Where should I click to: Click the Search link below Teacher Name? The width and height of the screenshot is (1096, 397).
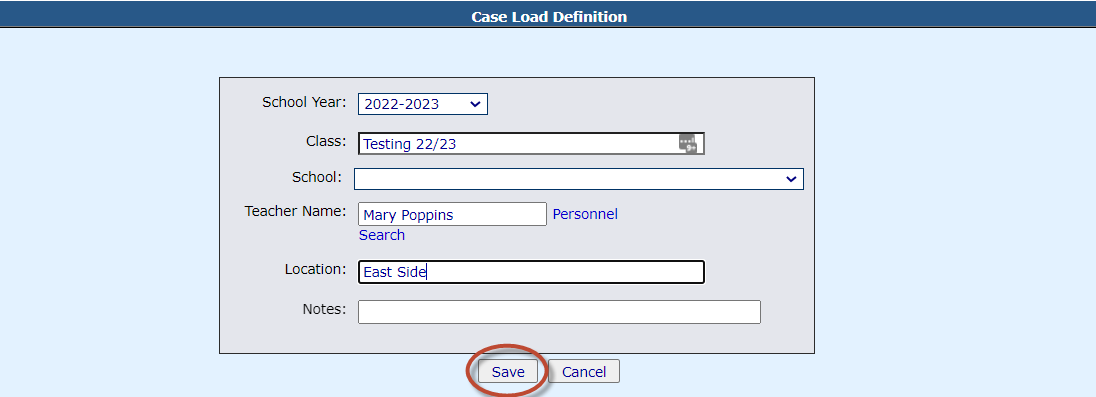(x=382, y=236)
